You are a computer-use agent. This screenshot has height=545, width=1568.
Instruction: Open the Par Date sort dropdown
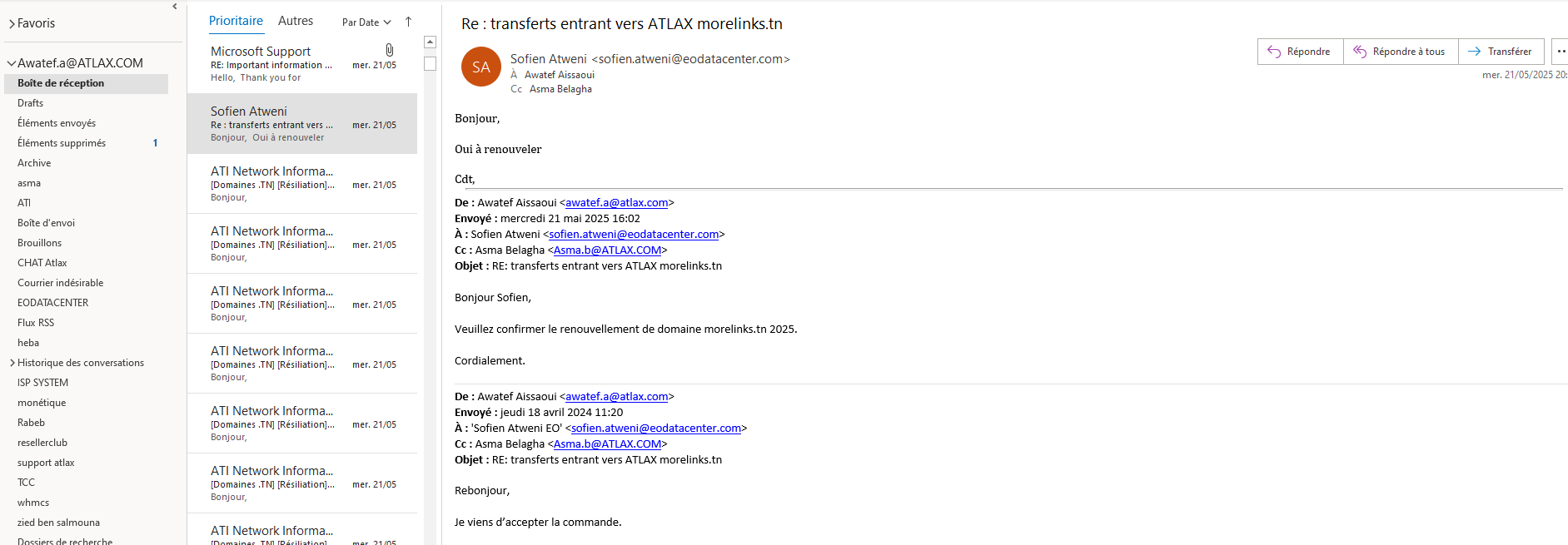[366, 22]
